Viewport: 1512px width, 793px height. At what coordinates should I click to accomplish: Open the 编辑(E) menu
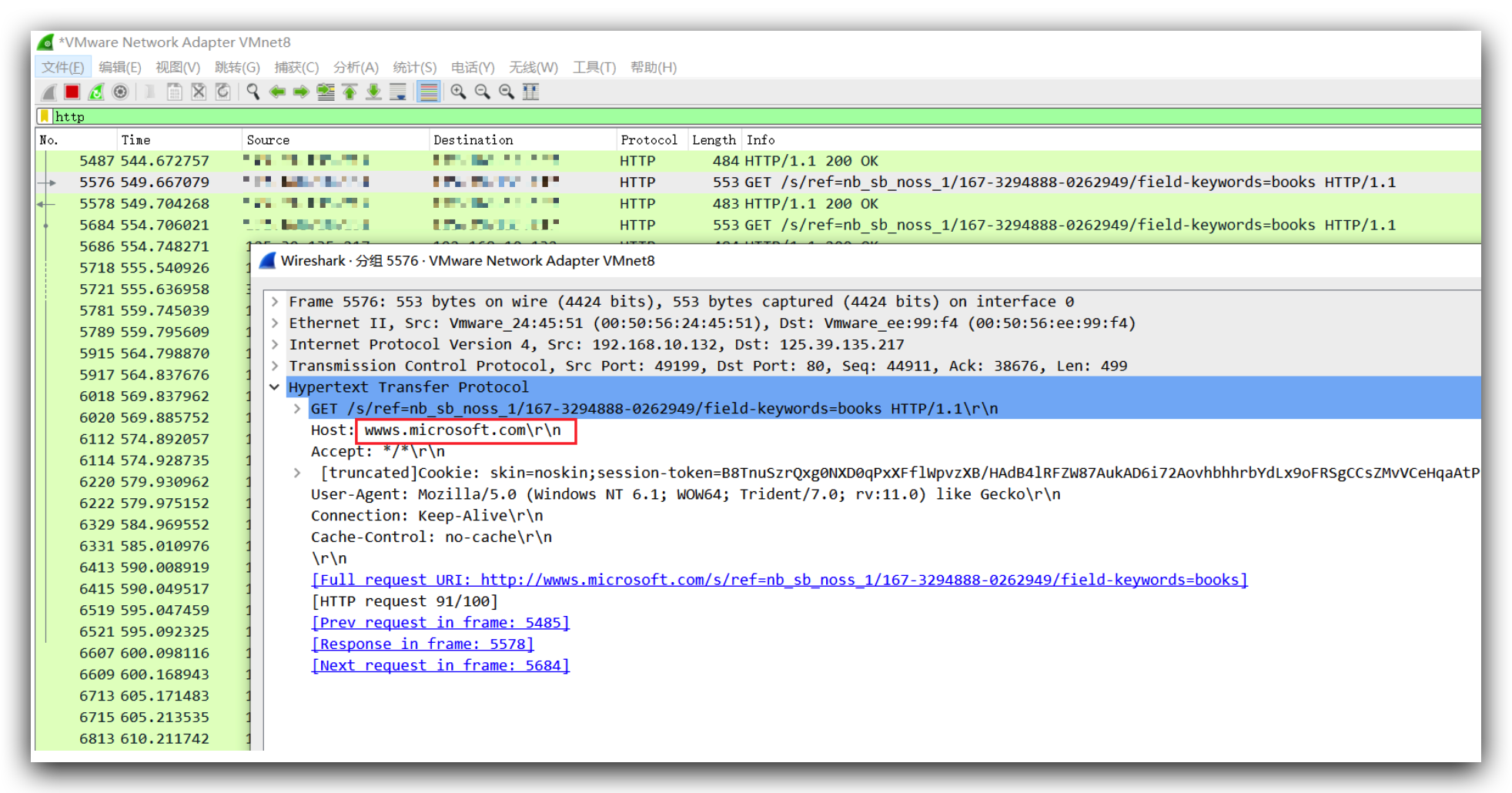(x=120, y=68)
